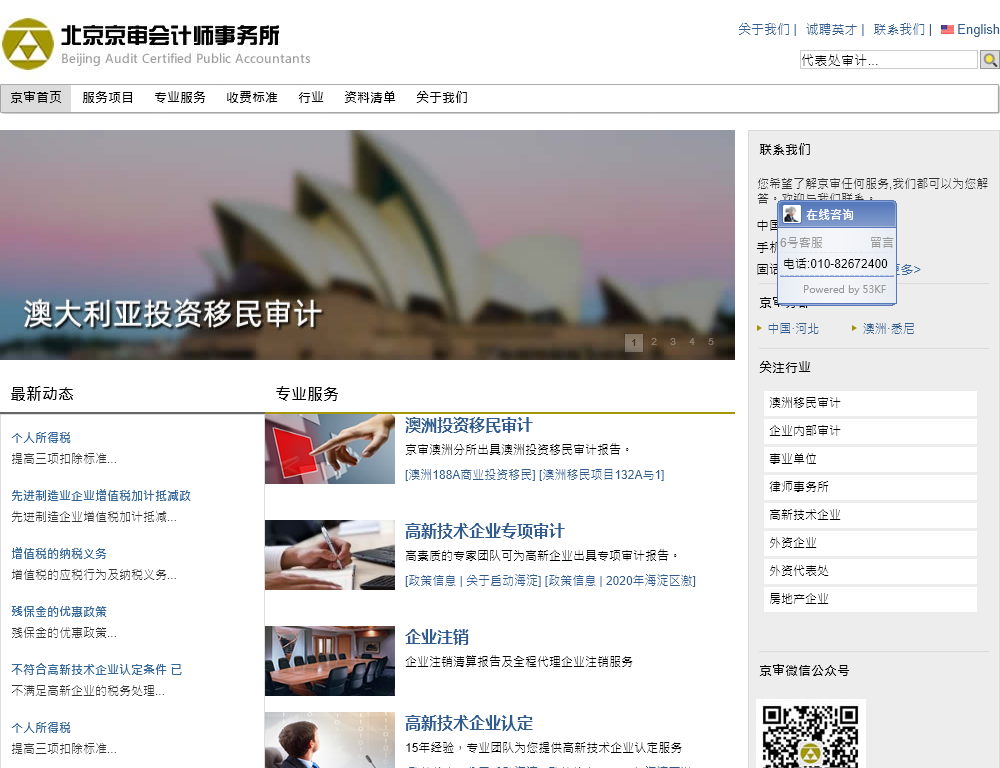Expand the 资料清单 navigation menu
The height and width of the screenshot is (768, 1000).
click(370, 98)
